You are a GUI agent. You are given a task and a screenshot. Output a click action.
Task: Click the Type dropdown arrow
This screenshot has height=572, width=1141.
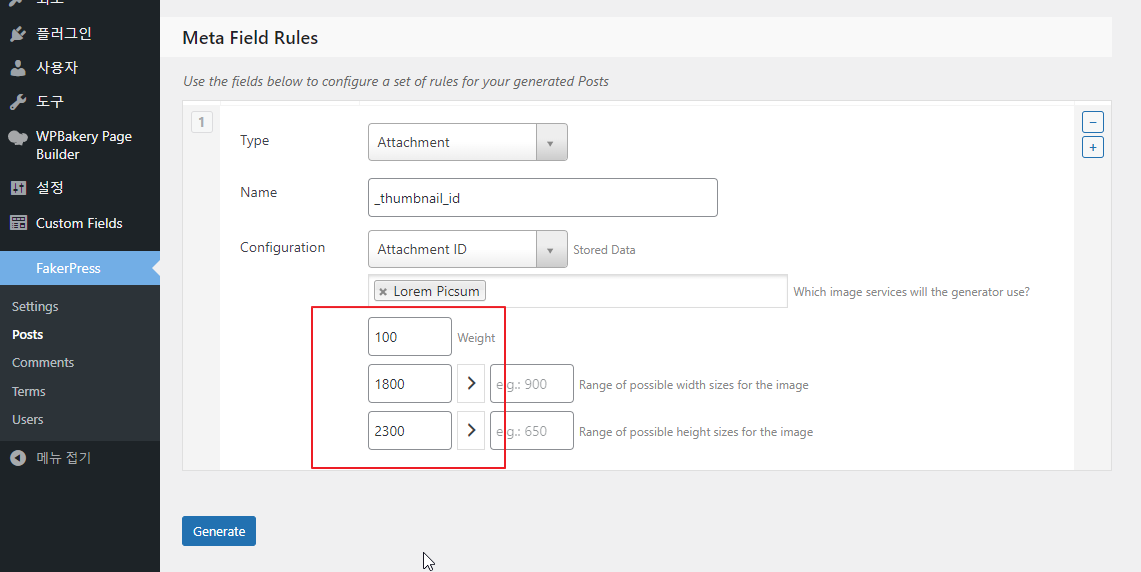pyautogui.click(x=551, y=143)
